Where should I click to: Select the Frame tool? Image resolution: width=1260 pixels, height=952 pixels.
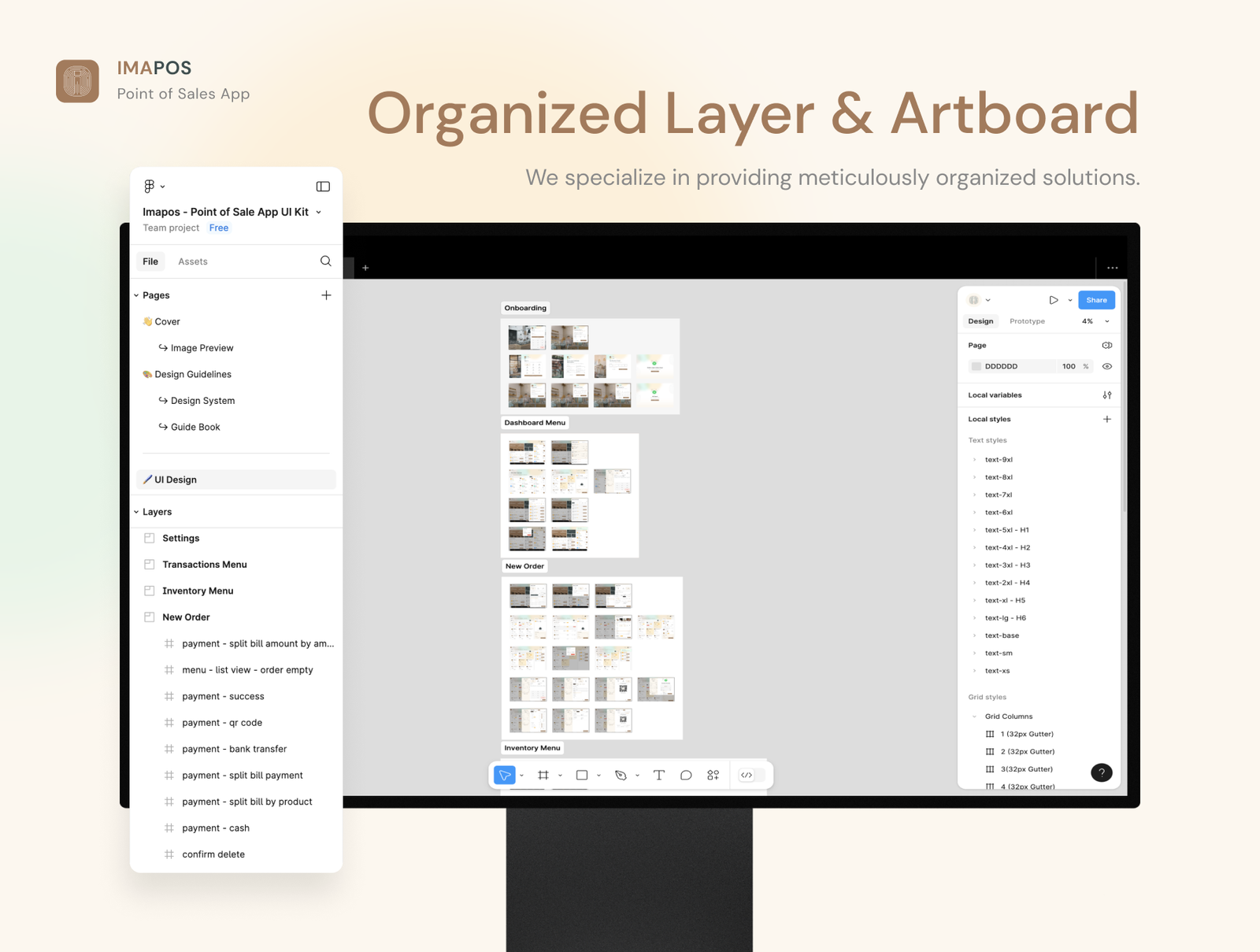coord(543,776)
